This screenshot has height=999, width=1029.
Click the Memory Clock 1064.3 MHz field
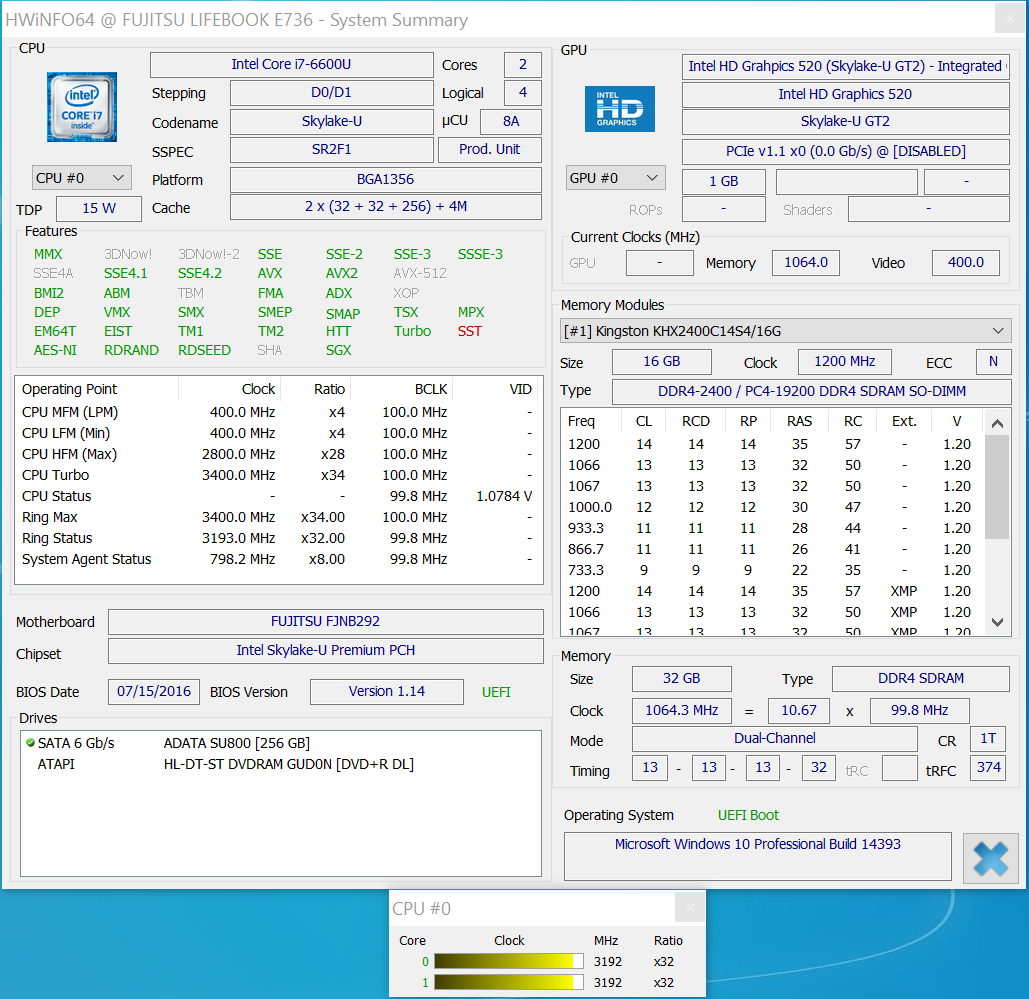pyautogui.click(x=681, y=711)
